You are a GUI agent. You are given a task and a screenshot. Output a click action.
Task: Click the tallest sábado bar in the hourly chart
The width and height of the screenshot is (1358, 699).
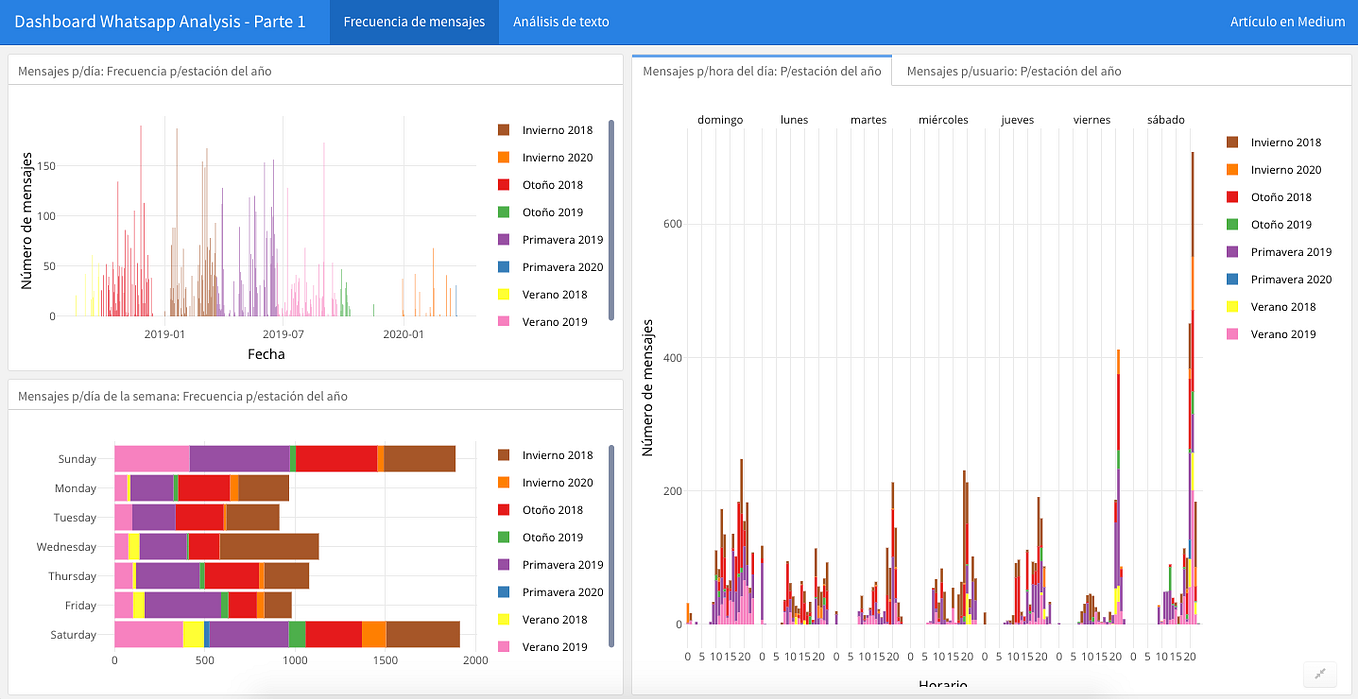pyautogui.click(x=1192, y=400)
